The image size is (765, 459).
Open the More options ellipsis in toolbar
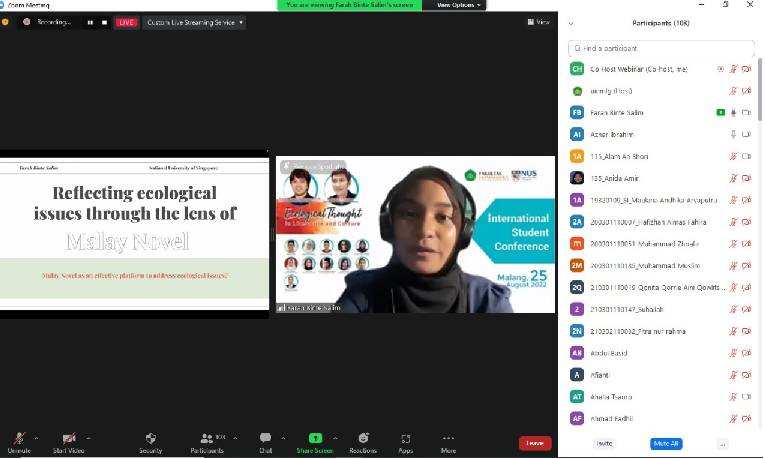point(448,440)
